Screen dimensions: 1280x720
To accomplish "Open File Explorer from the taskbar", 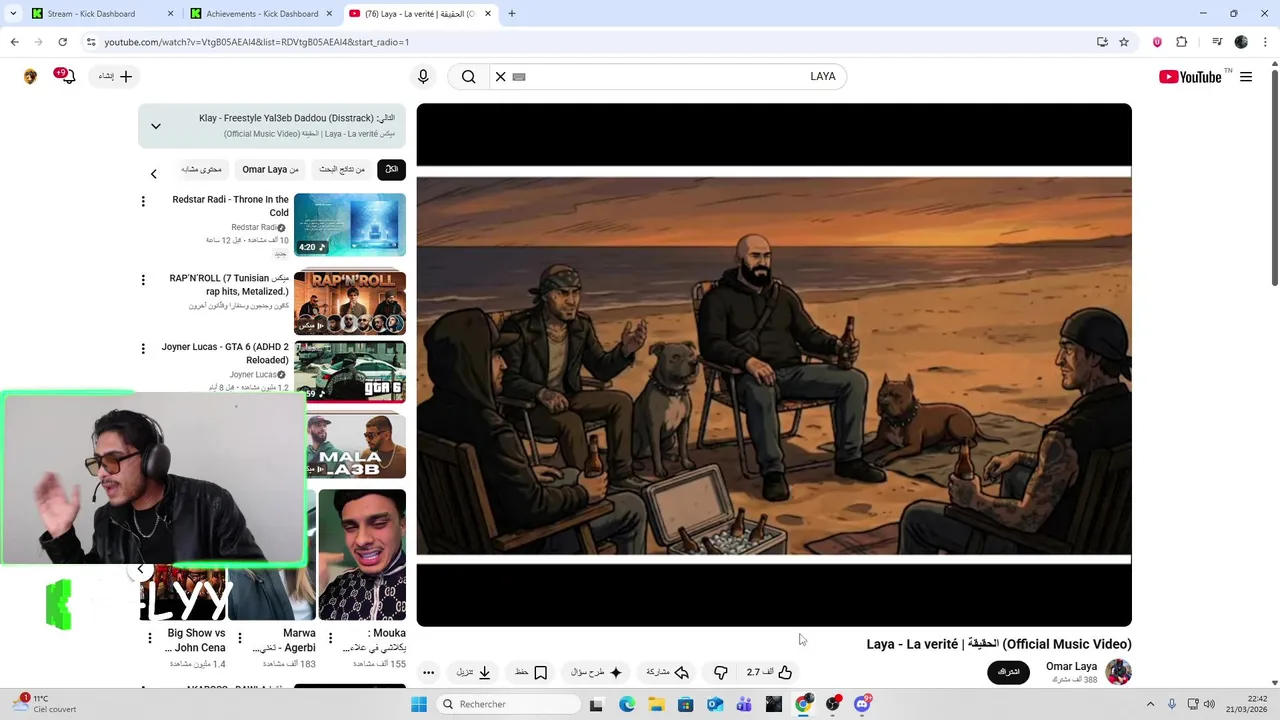I will (x=656, y=704).
